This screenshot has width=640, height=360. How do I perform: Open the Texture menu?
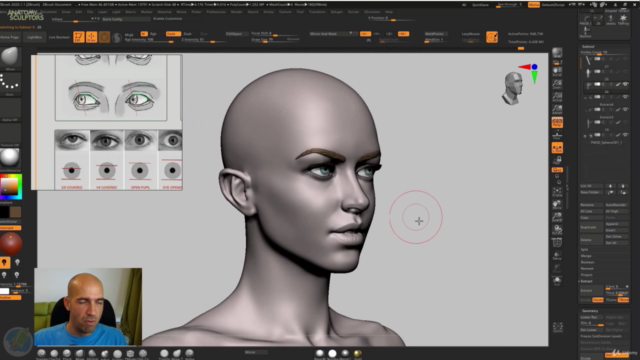coord(285,12)
